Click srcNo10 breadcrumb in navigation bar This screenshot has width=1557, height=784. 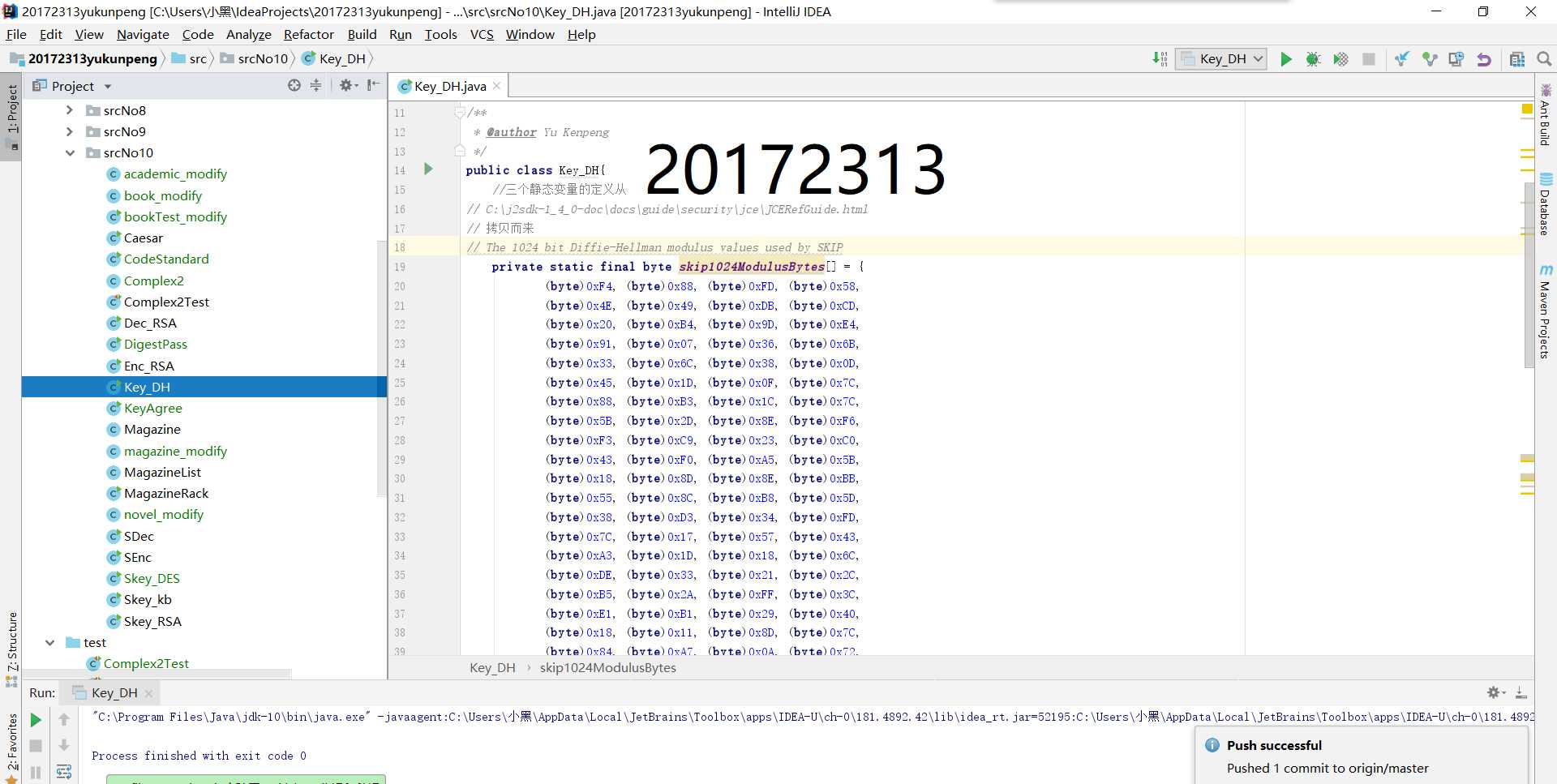(255, 58)
